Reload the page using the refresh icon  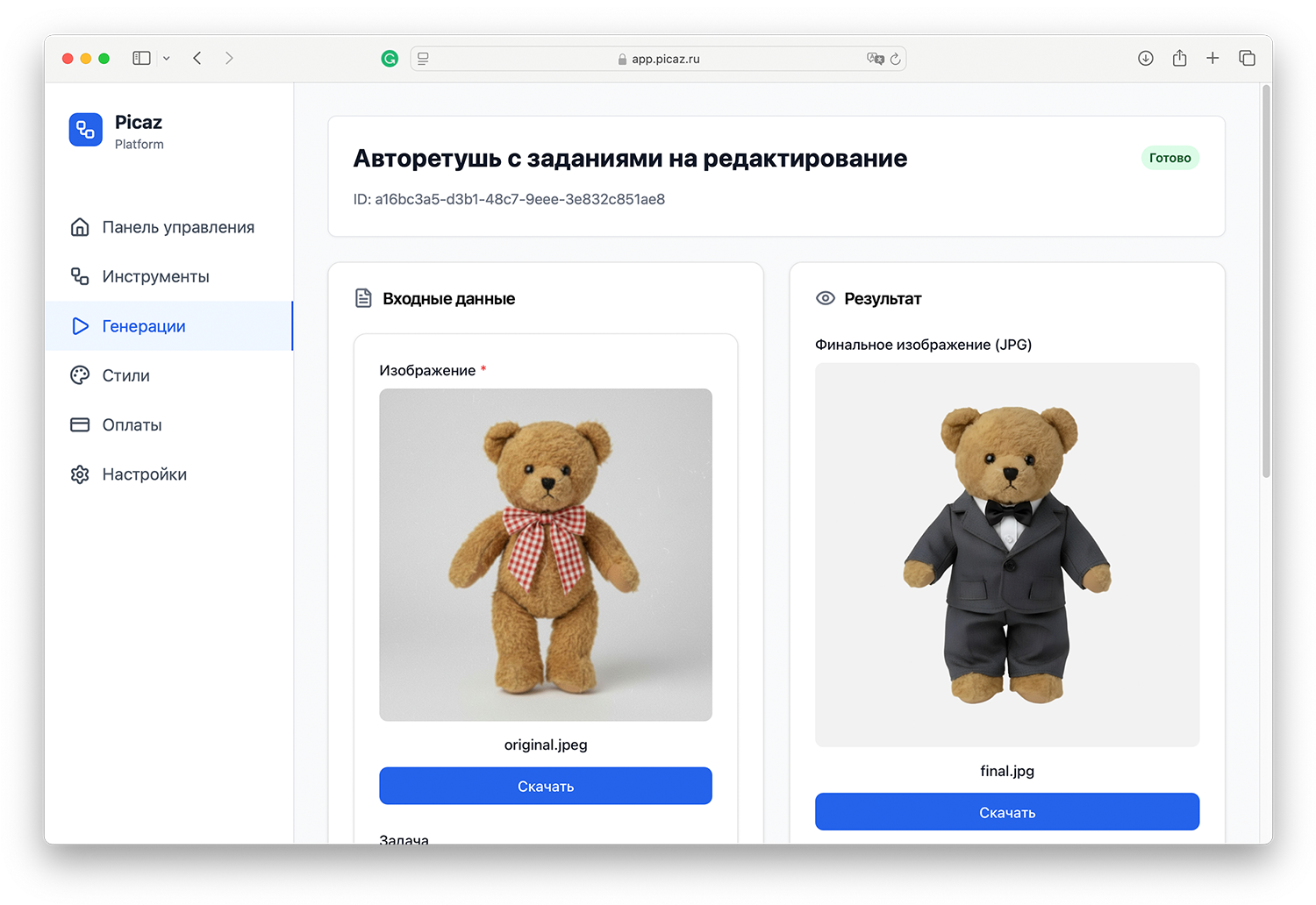tap(896, 59)
